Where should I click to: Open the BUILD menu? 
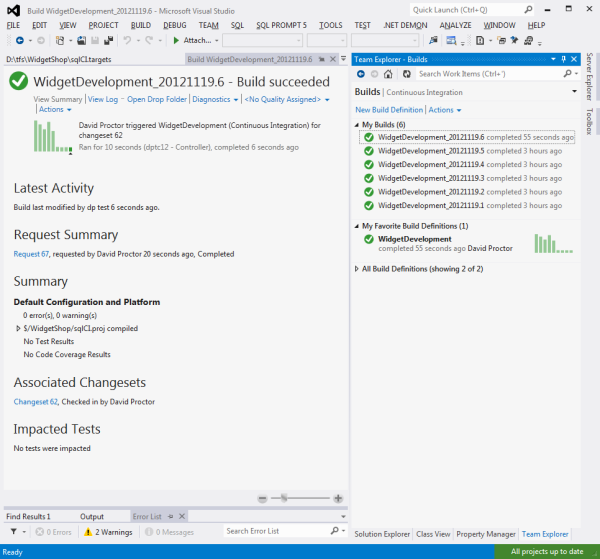coord(141,24)
